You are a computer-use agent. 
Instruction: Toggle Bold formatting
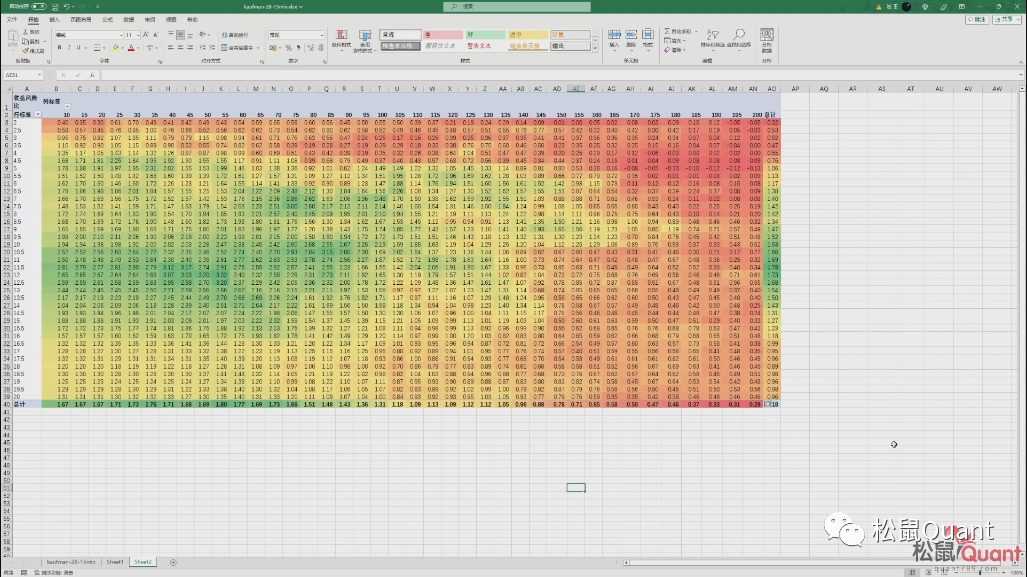pos(60,48)
